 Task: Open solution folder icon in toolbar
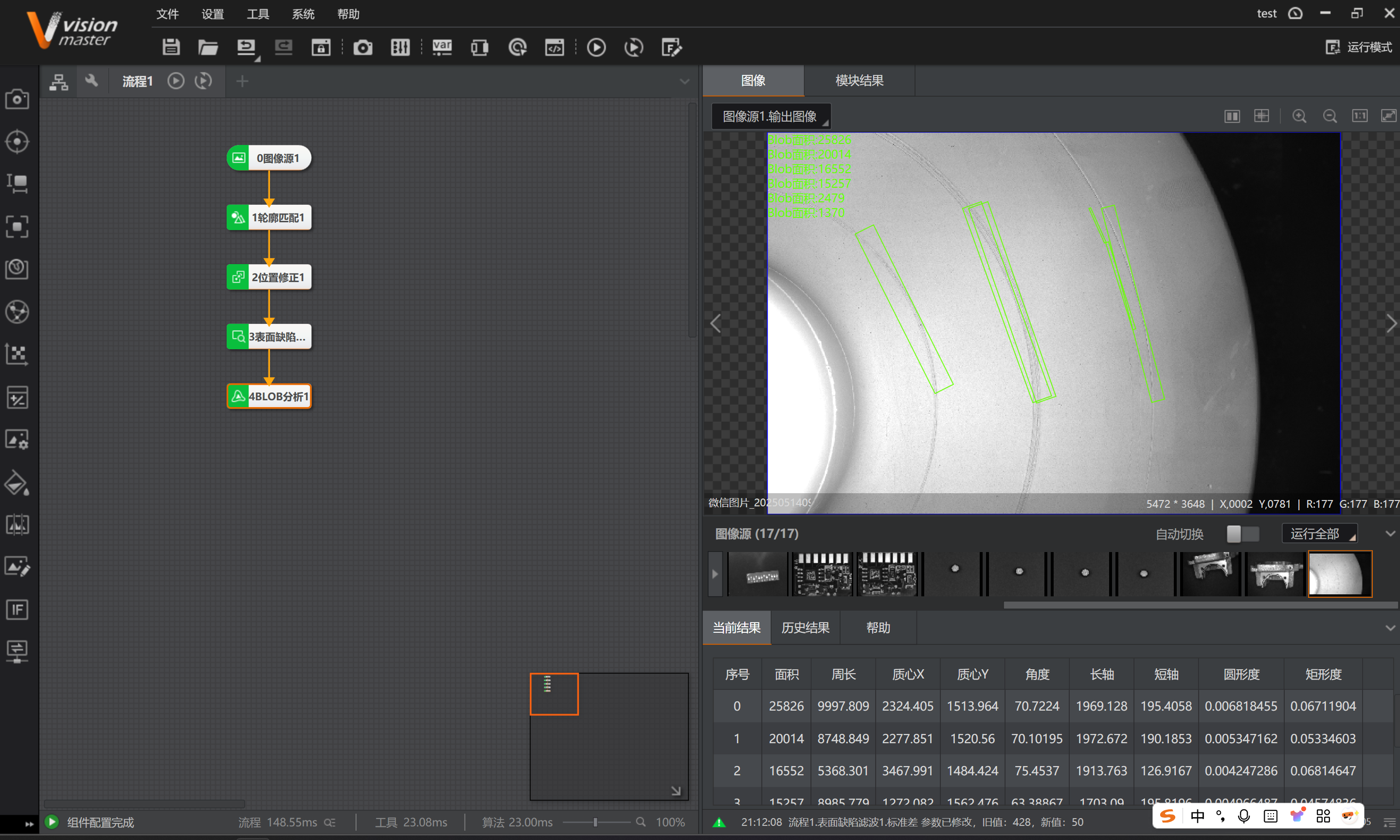coord(208,47)
